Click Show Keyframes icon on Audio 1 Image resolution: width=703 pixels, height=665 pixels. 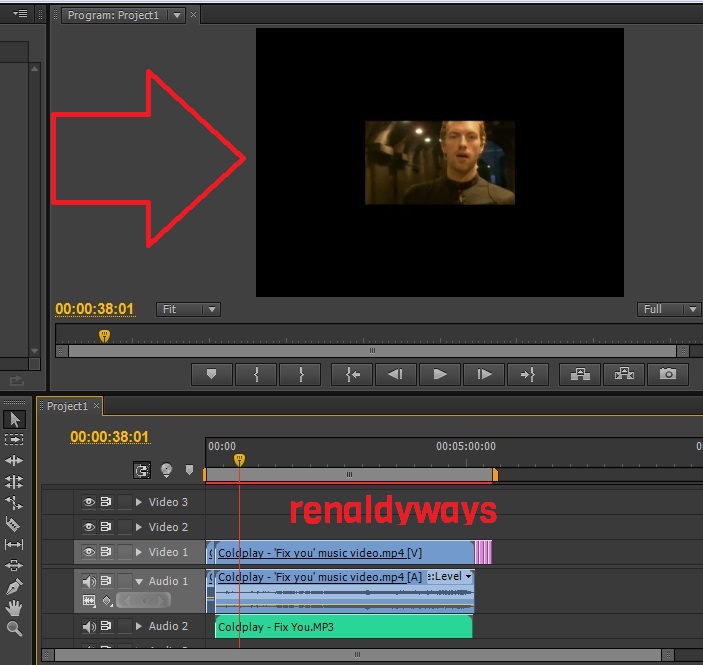(107, 600)
